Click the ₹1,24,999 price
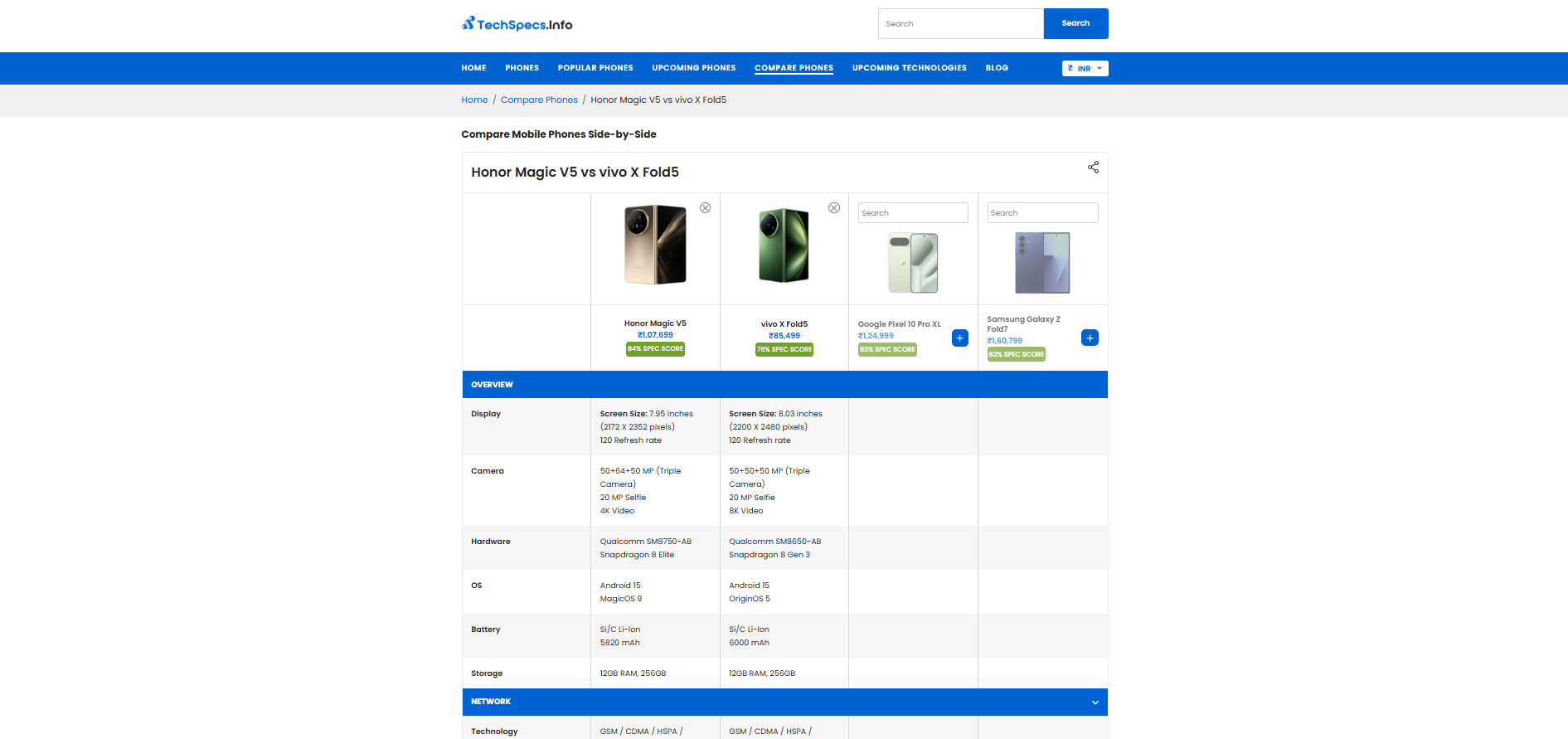The image size is (1568, 739). click(x=876, y=336)
